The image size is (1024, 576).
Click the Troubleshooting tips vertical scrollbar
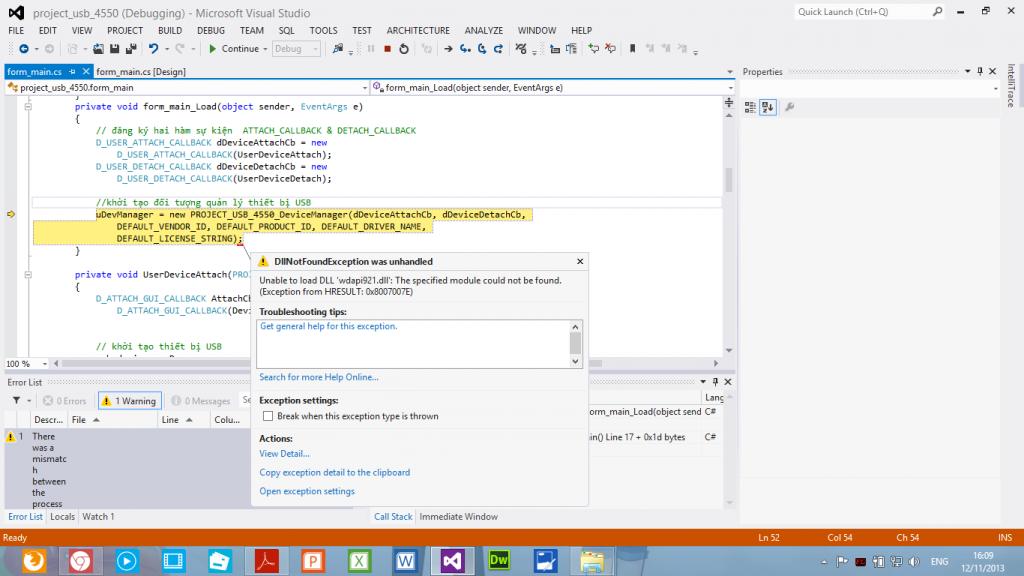pyautogui.click(x=576, y=343)
